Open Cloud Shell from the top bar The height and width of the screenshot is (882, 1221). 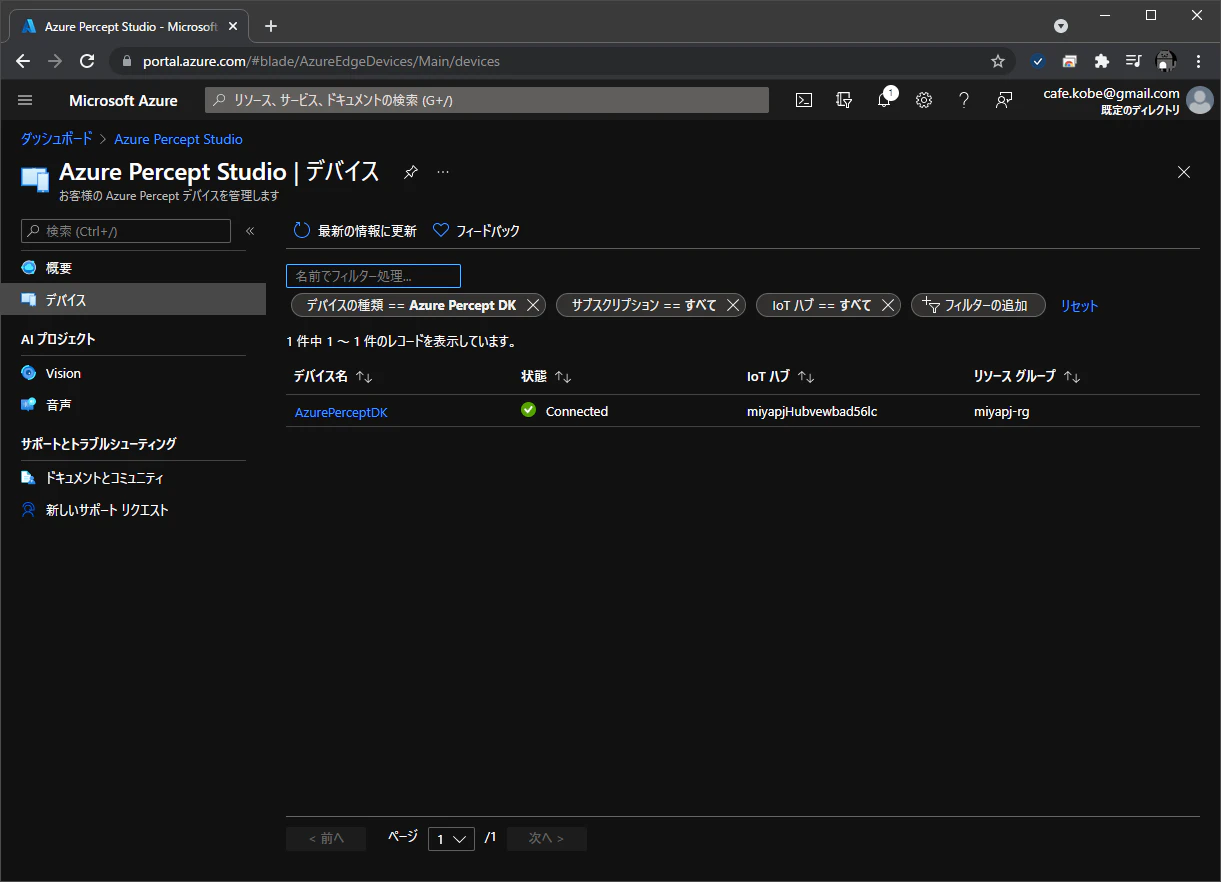(804, 100)
